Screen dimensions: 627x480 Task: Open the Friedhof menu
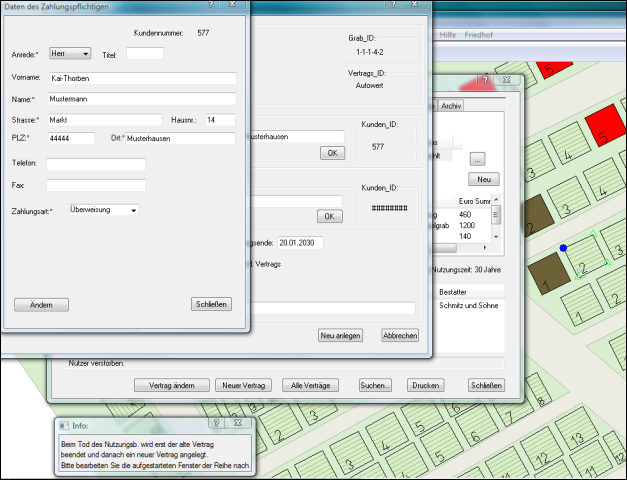coord(478,35)
